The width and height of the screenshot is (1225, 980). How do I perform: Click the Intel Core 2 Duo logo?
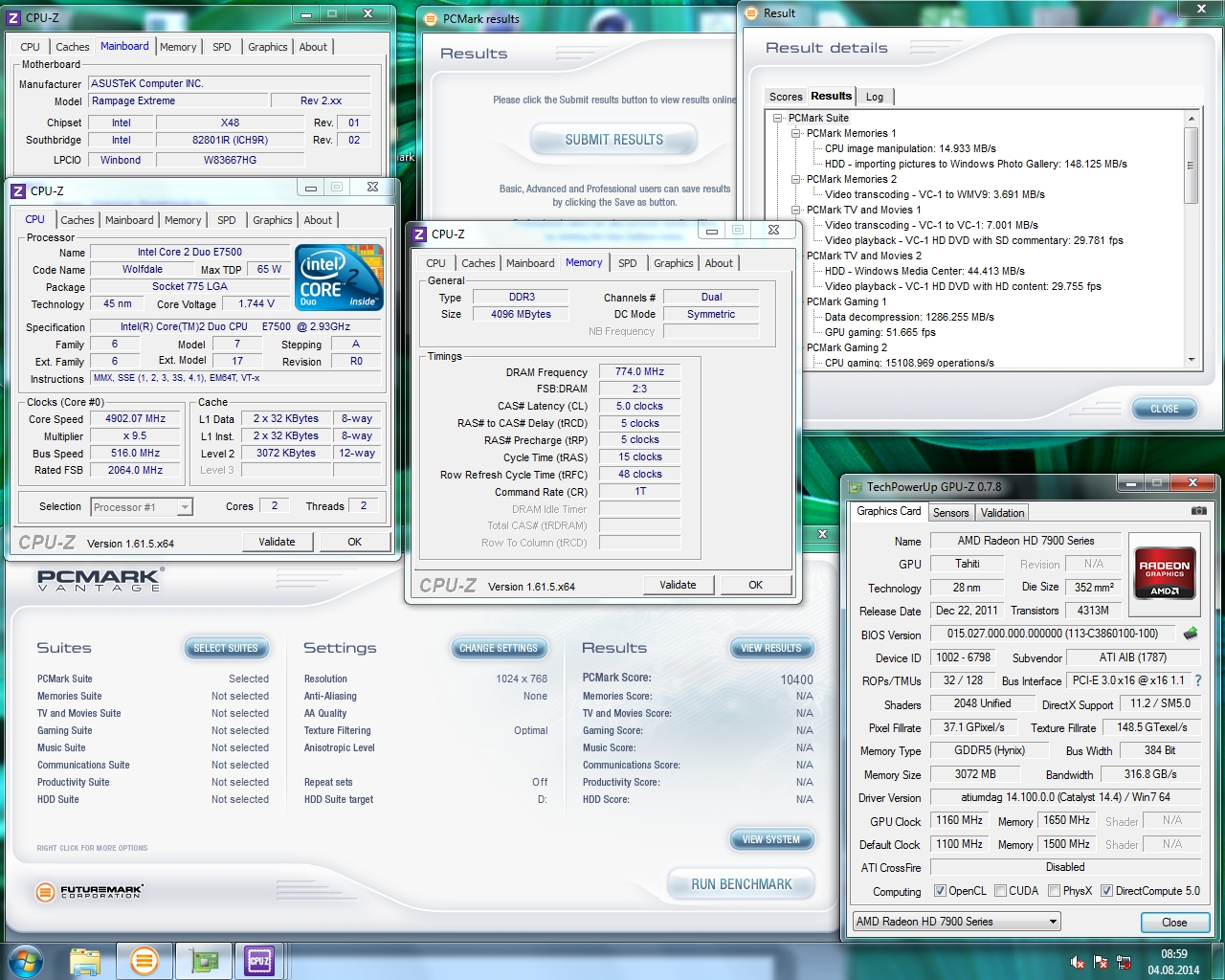[341, 278]
